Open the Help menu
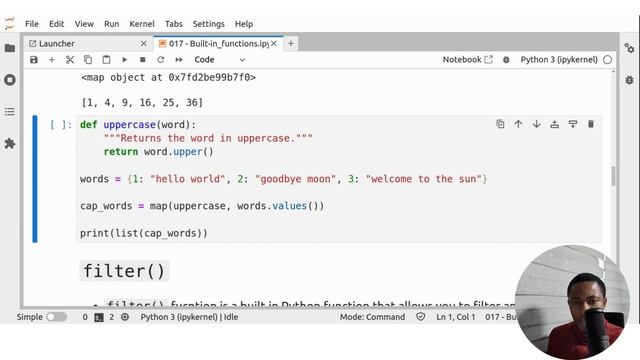 [244, 24]
